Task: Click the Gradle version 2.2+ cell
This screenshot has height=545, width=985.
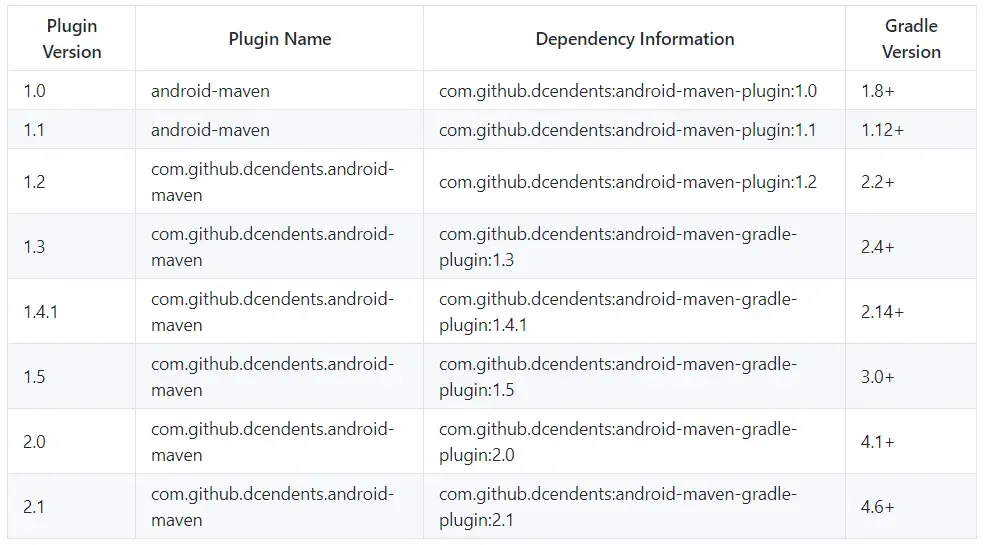Action: 877,182
